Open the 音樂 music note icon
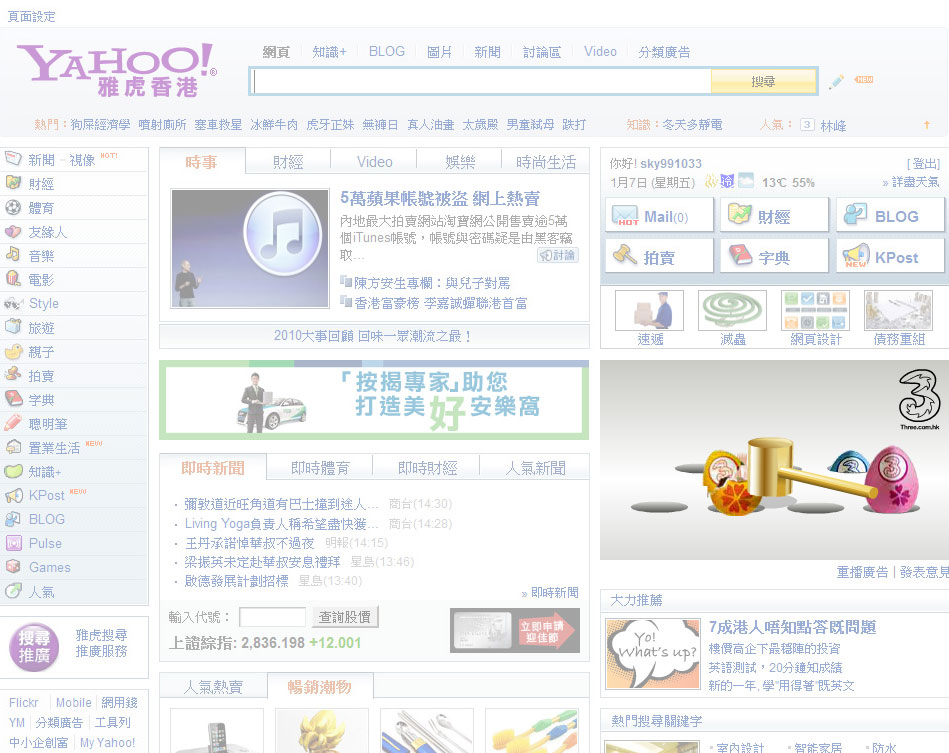 pos(13,255)
